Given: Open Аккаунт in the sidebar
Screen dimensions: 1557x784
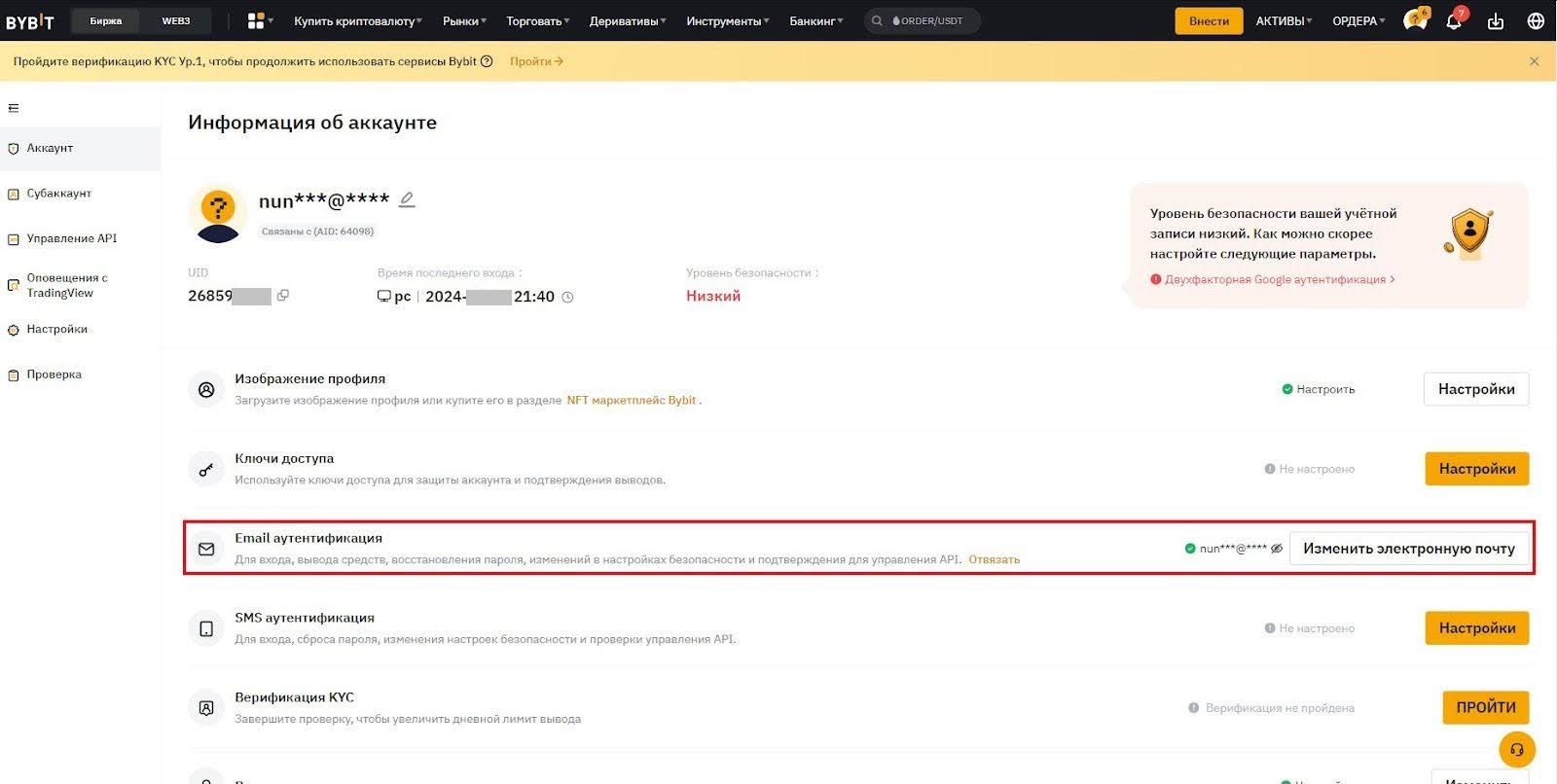Looking at the screenshot, I should pyautogui.click(x=80, y=148).
